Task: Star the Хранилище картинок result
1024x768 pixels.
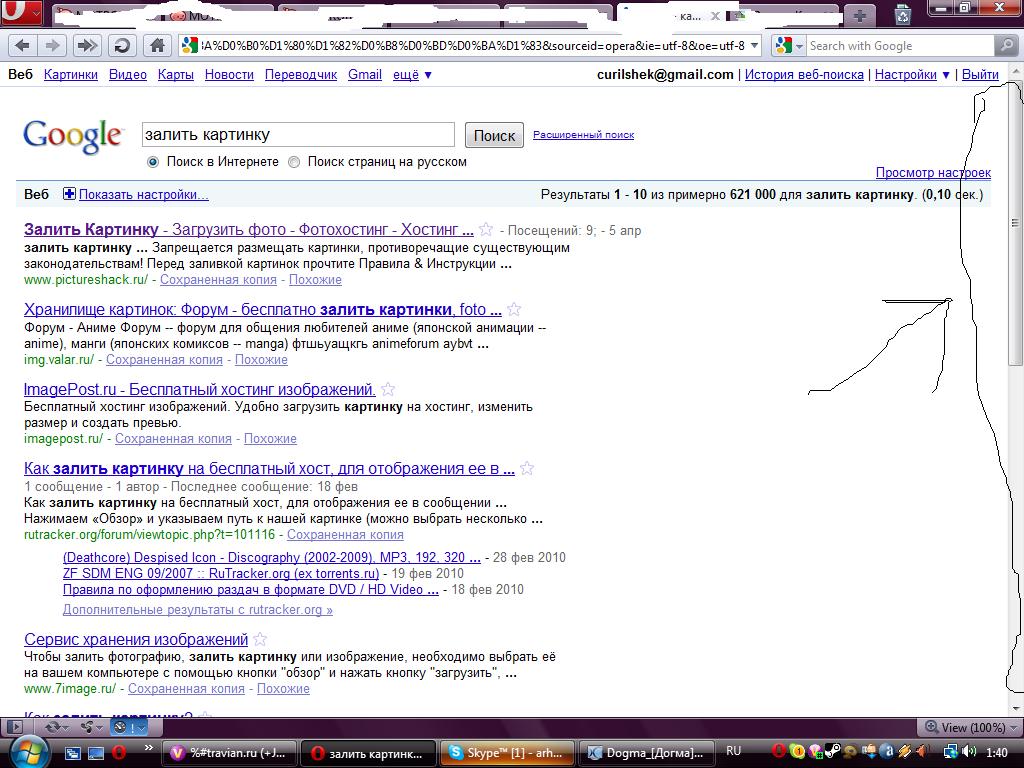Action: (514, 309)
